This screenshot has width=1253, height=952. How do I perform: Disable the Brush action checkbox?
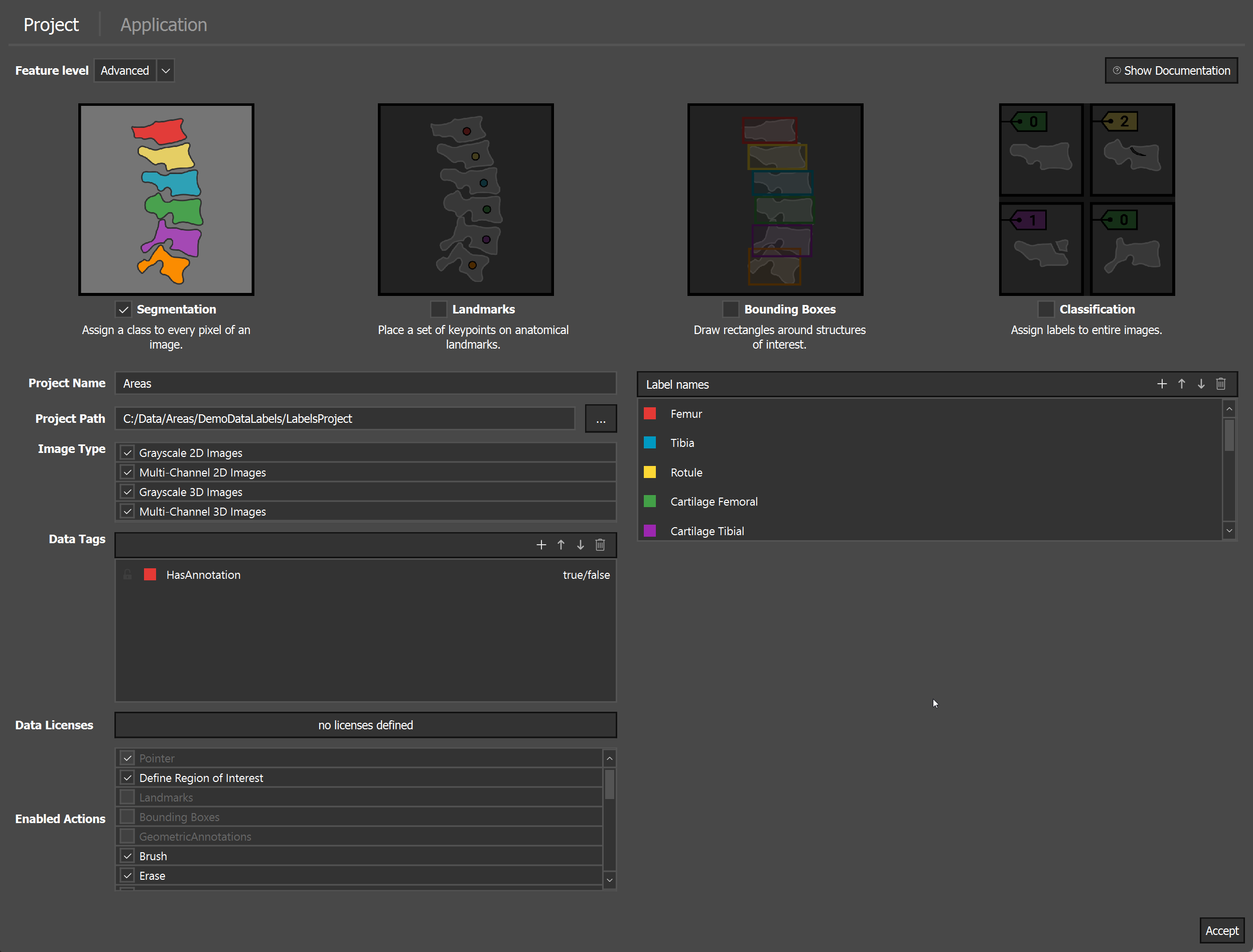click(127, 856)
